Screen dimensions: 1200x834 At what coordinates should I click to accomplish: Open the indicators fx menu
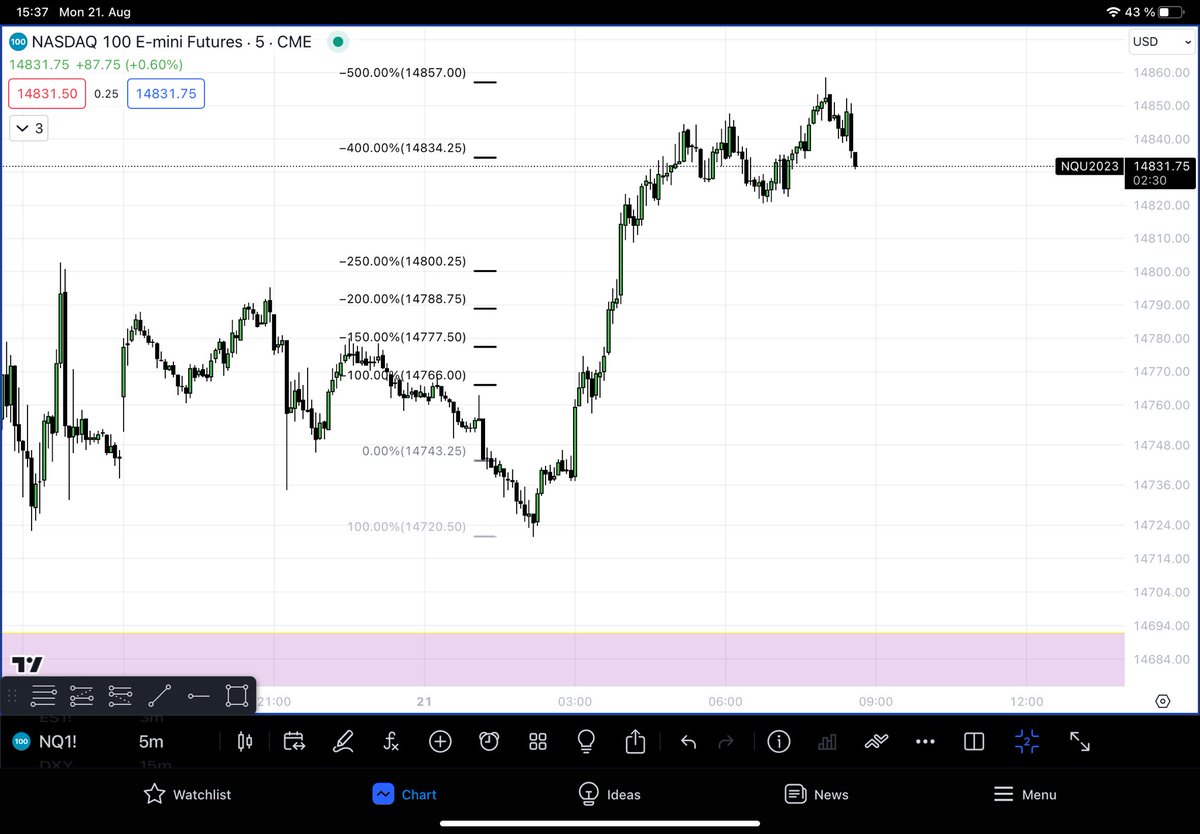391,741
